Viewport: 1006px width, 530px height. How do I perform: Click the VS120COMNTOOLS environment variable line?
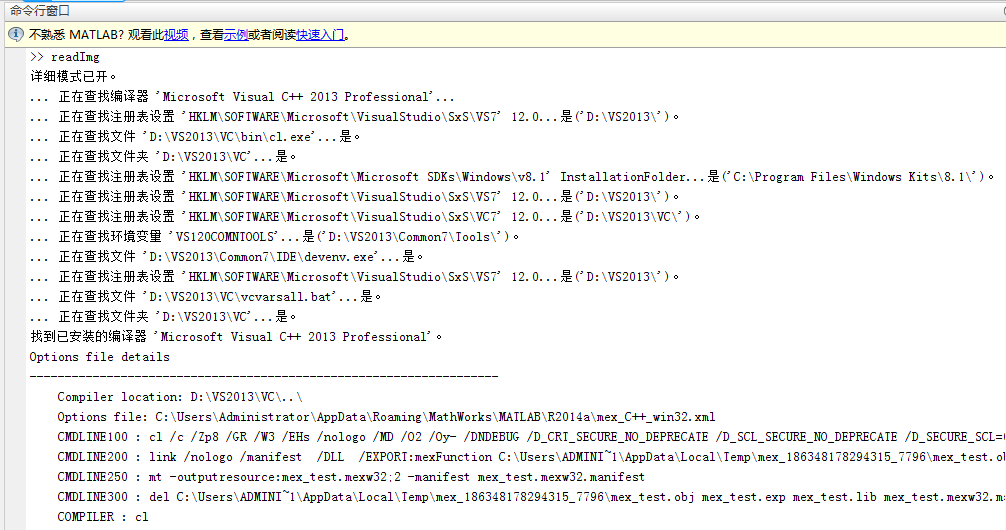point(274,237)
